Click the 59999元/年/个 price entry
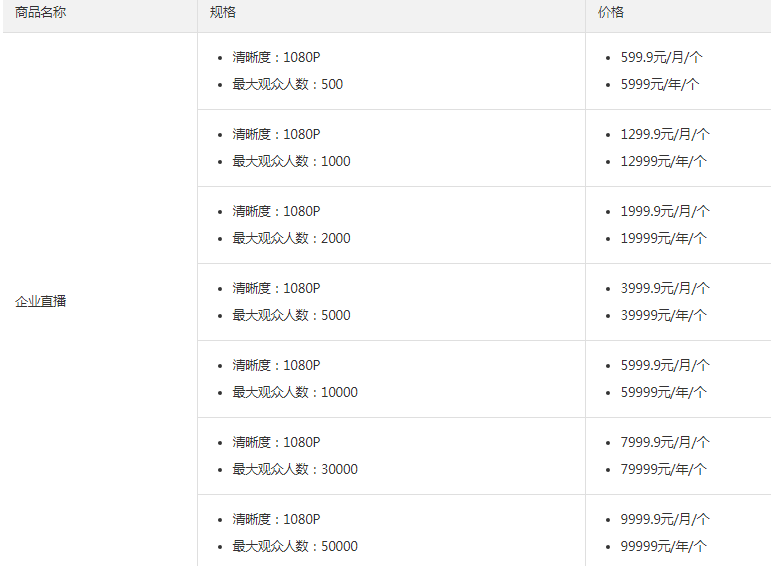The image size is (771, 566). tap(664, 392)
